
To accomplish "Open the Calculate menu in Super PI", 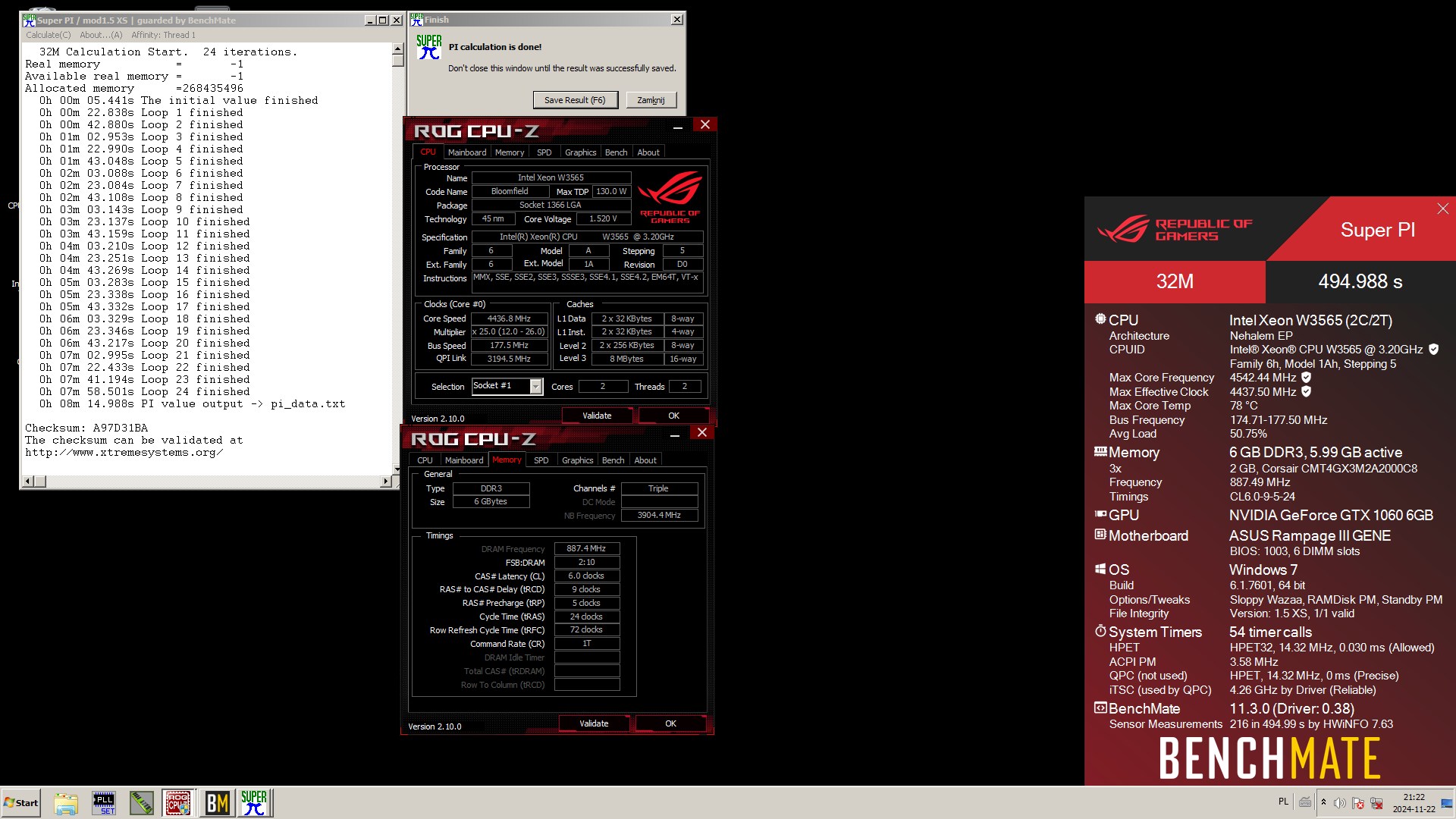I will coord(48,35).
